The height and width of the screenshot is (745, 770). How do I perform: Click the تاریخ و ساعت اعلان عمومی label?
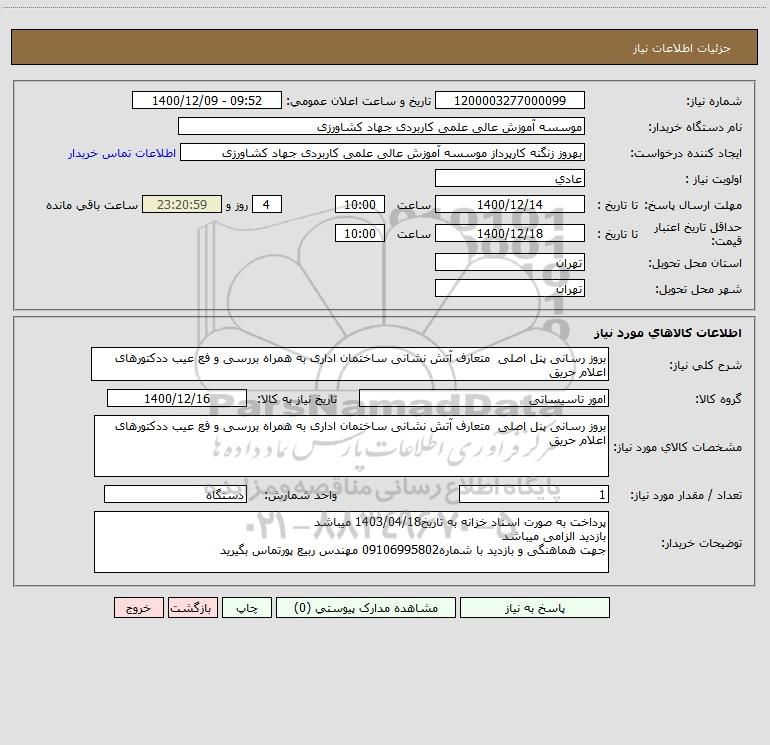pyautogui.click(x=359, y=101)
